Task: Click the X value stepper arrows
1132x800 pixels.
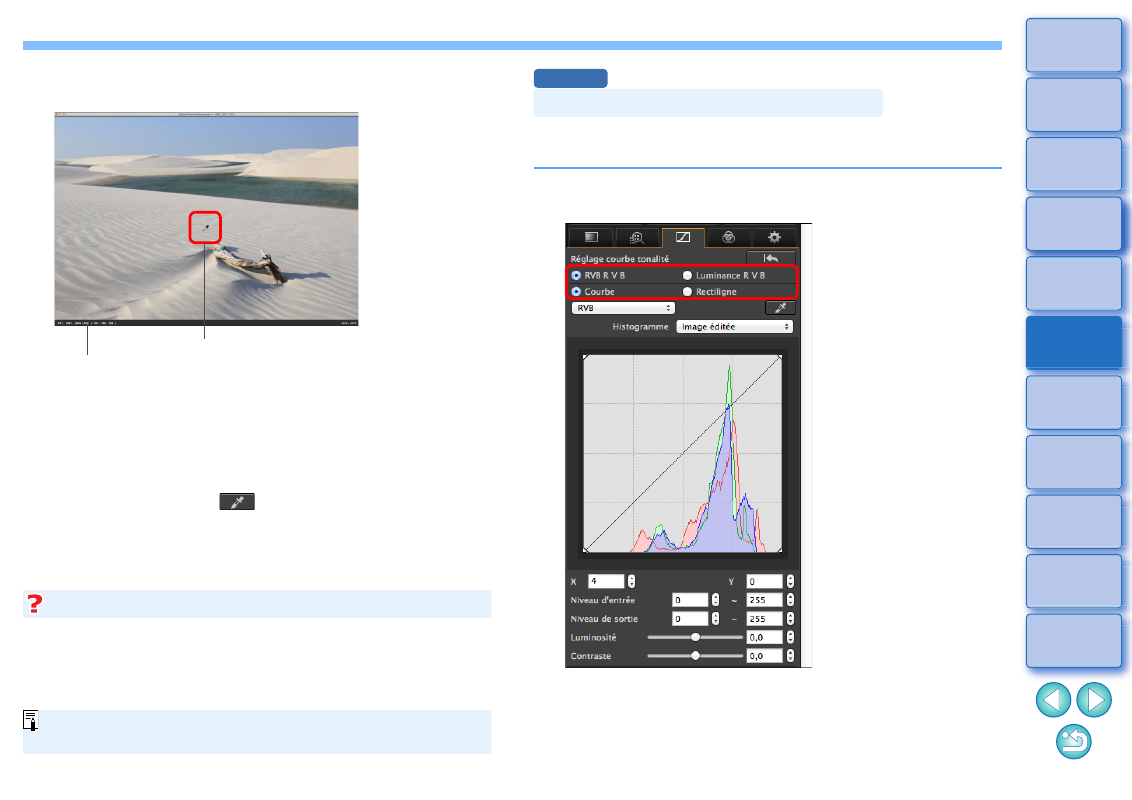Action: tap(631, 581)
